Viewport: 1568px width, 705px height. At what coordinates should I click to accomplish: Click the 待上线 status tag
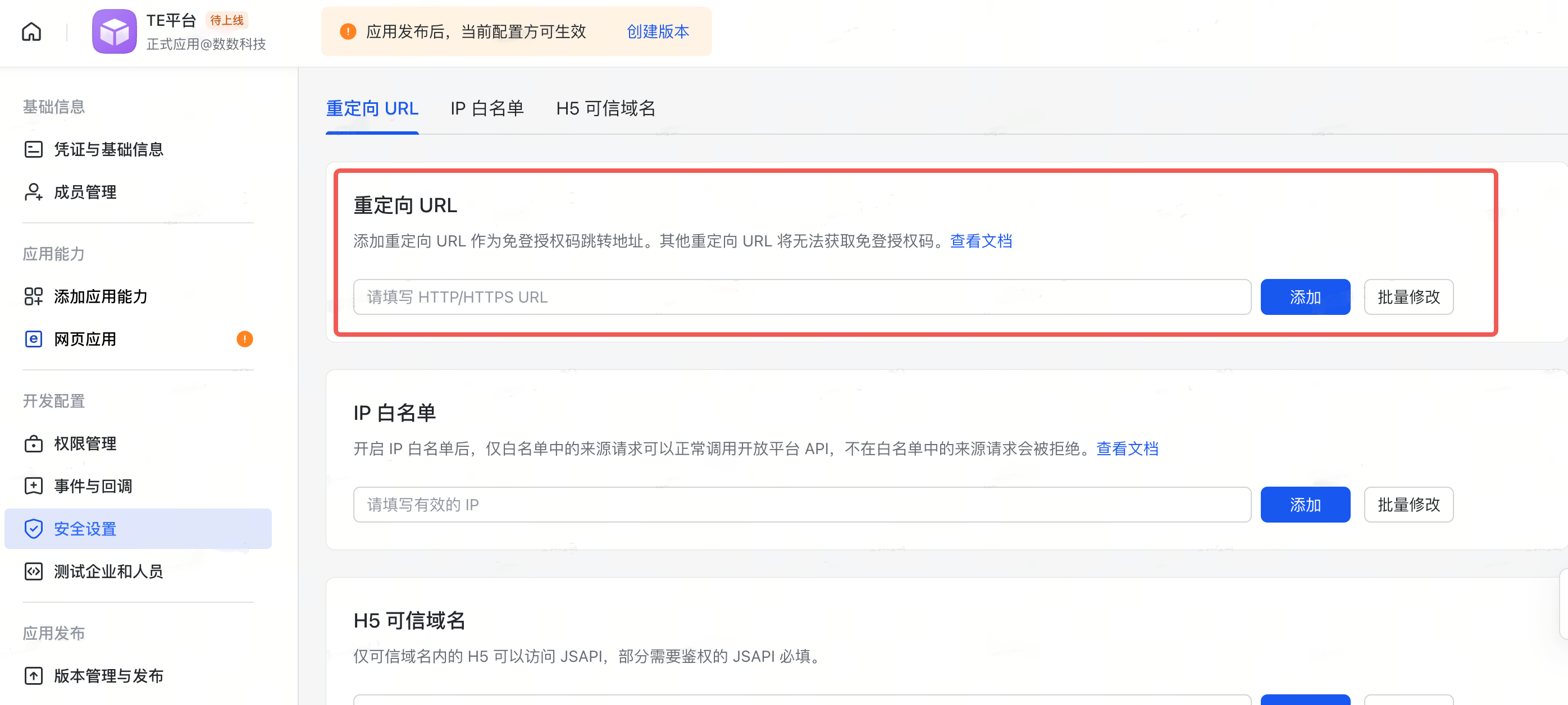(x=226, y=21)
